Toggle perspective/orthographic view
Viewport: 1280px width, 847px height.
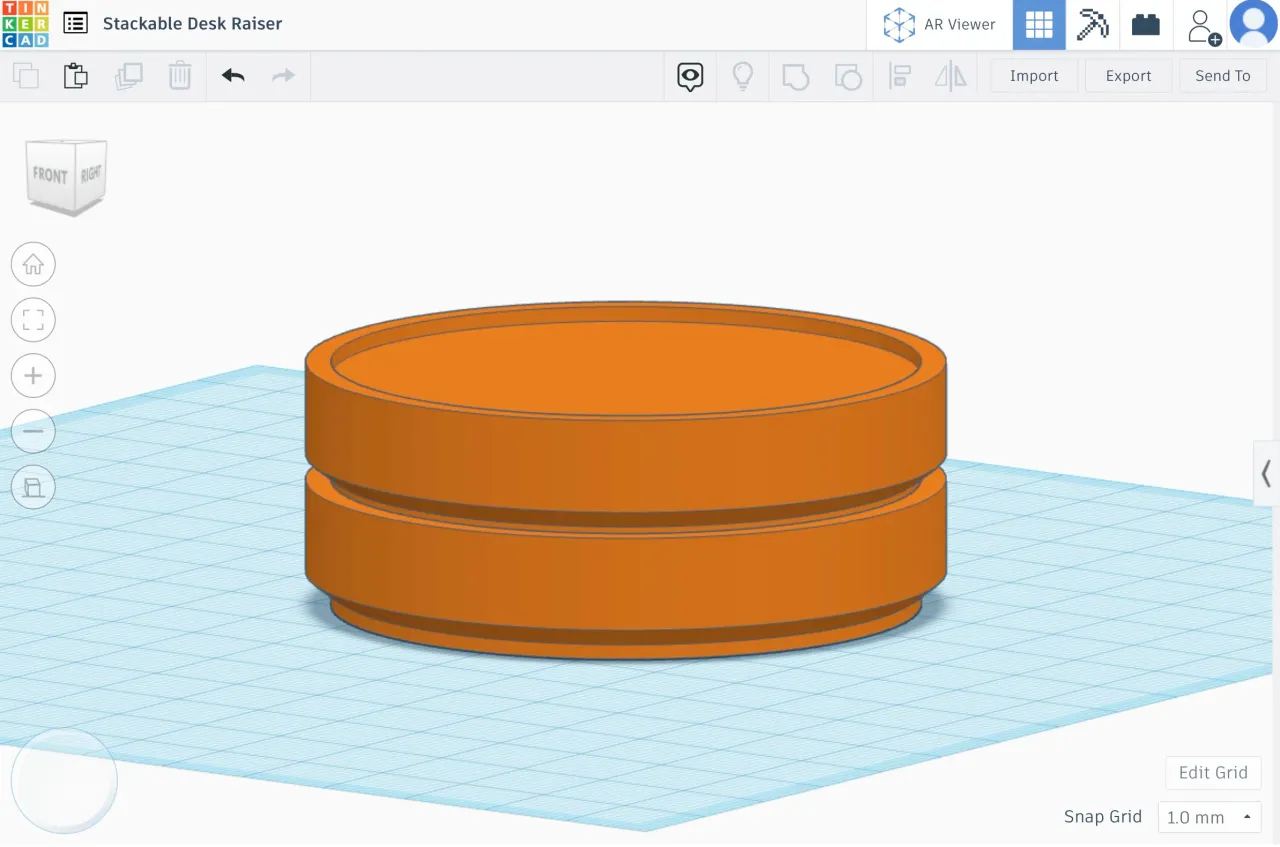[x=33, y=487]
